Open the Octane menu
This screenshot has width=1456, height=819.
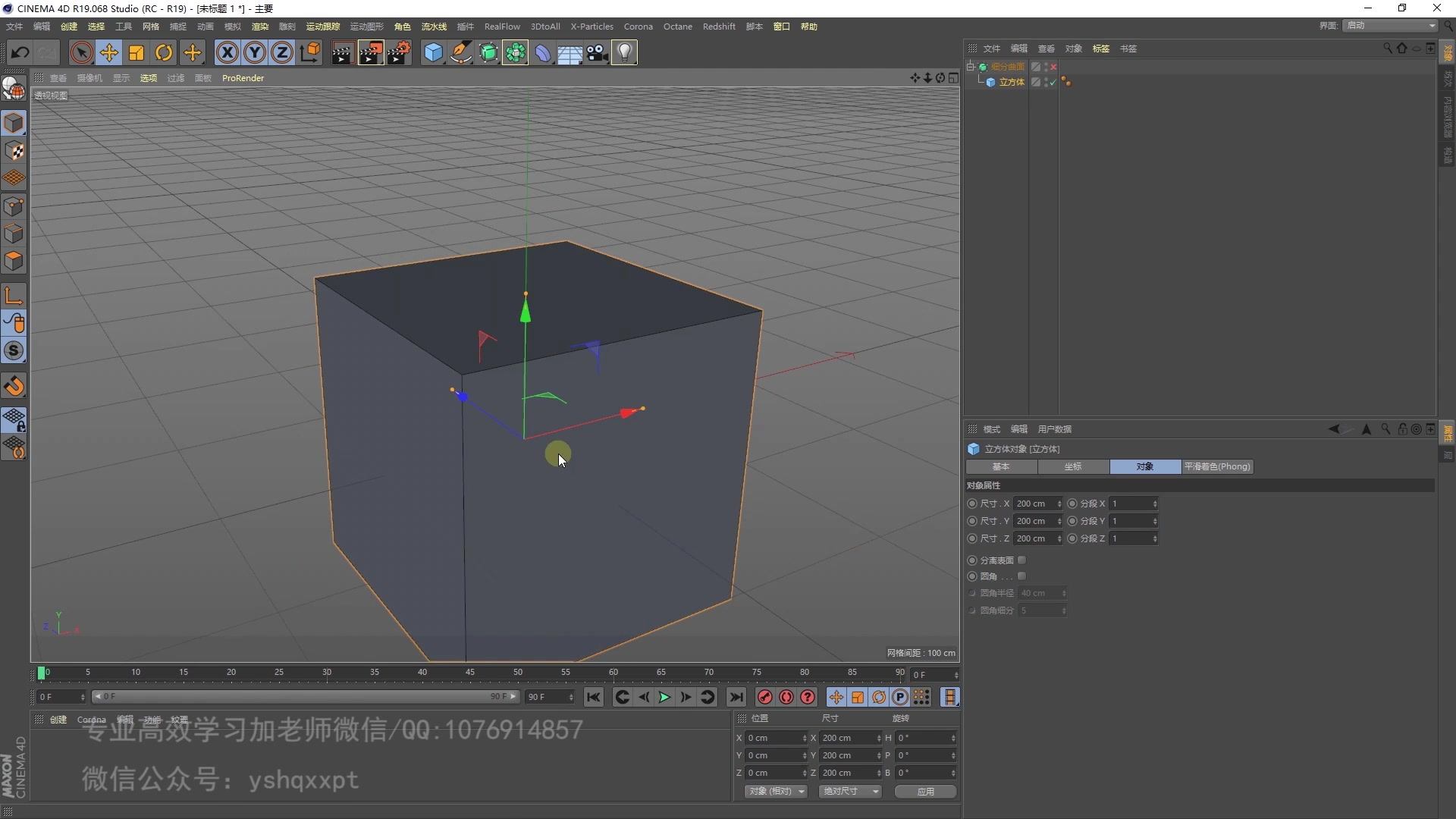[x=677, y=26]
